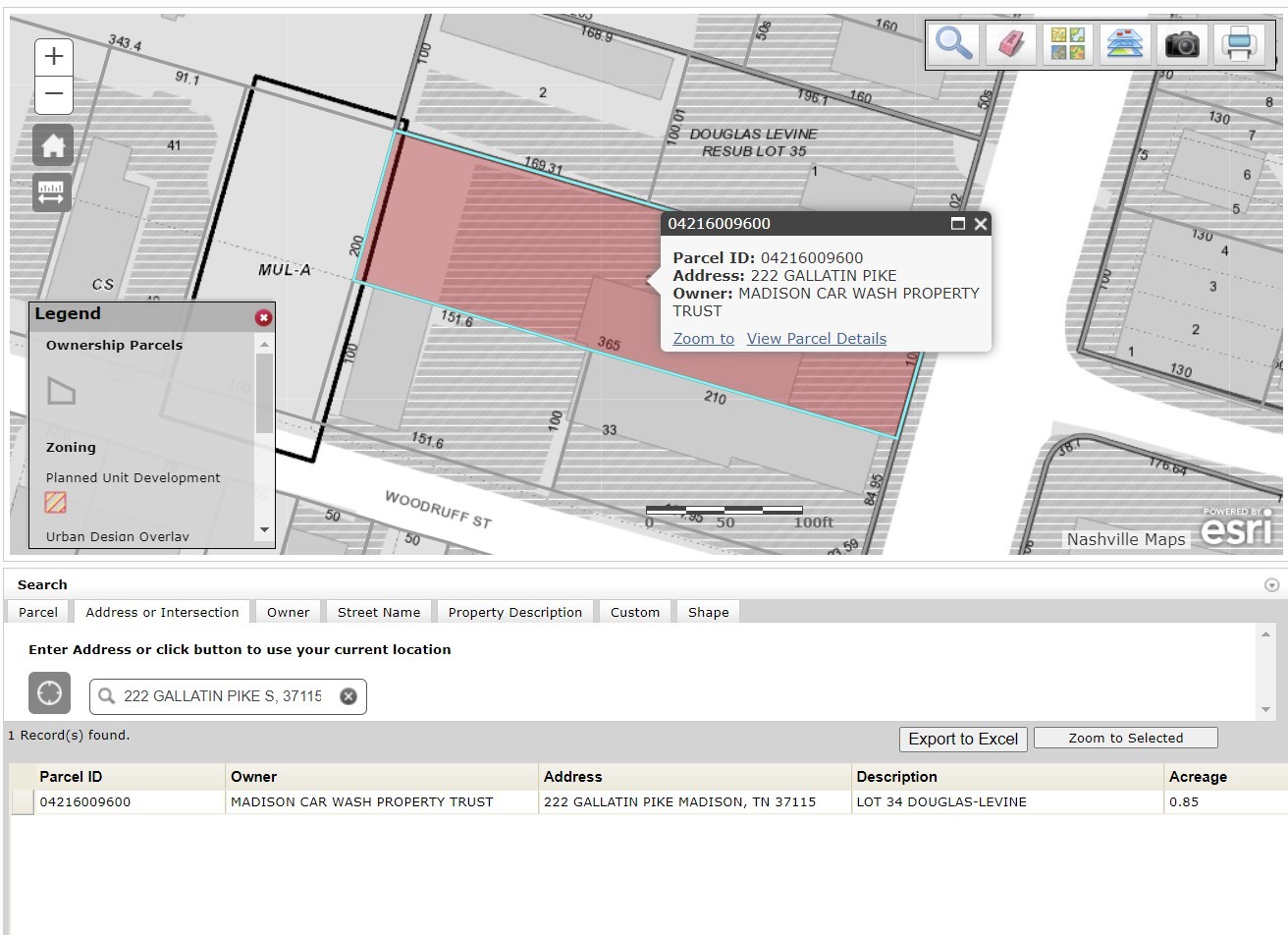Click Zoom to Selected button
The image size is (1288, 935).
pyautogui.click(x=1126, y=738)
